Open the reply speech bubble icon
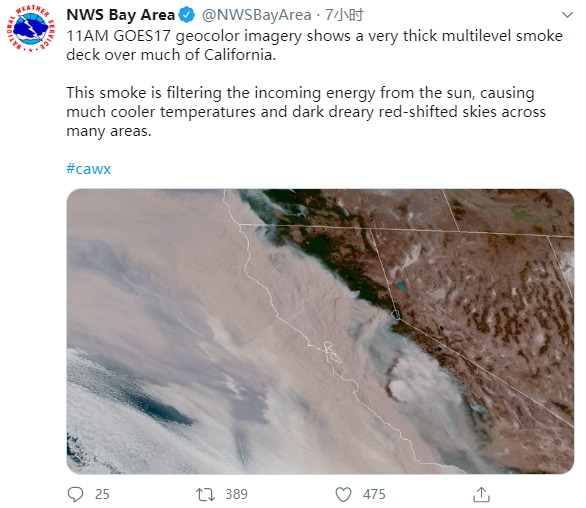 (75, 494)
